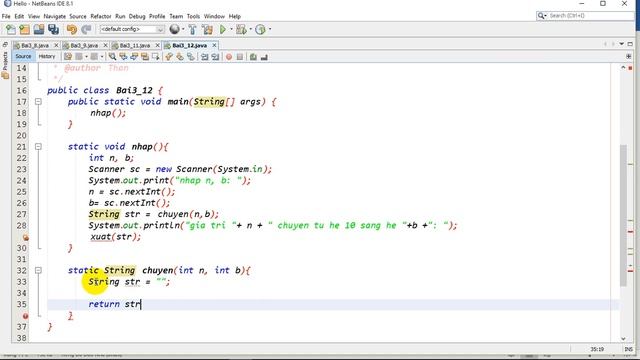The width and height of the screenshot is (640, 360).
Task: Open the Run menu
Action: click(x=120, y=16)
